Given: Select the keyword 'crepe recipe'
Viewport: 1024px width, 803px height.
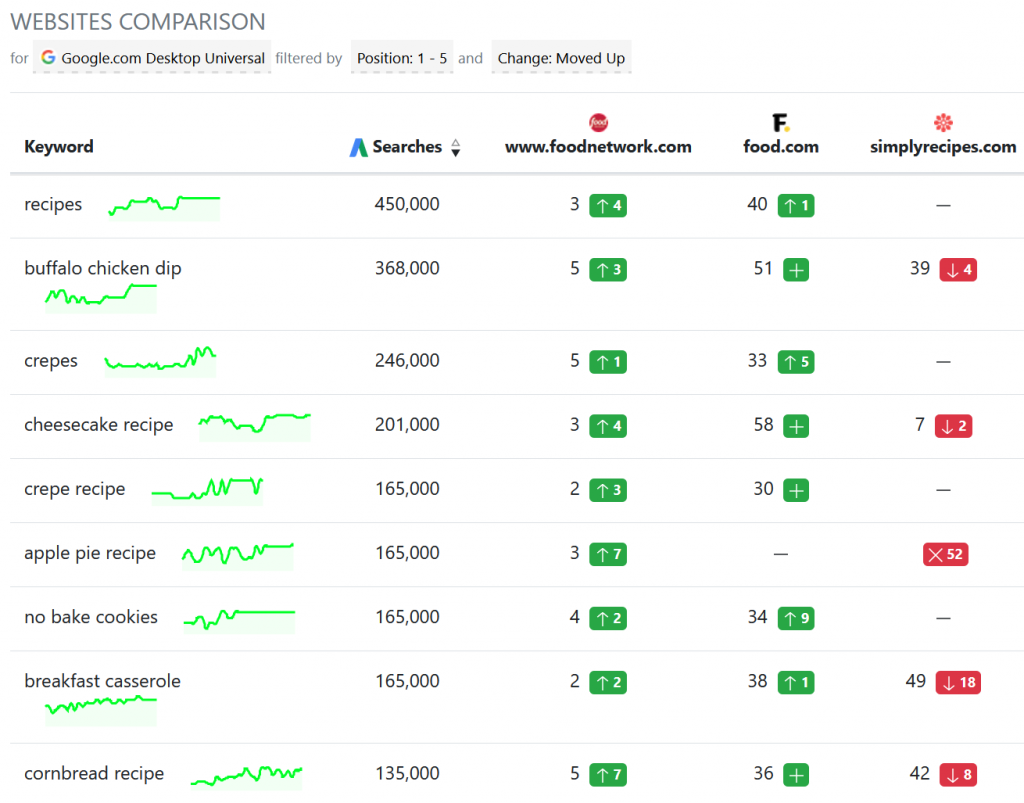Looking at the screenshot, I should tap(74, 489).
